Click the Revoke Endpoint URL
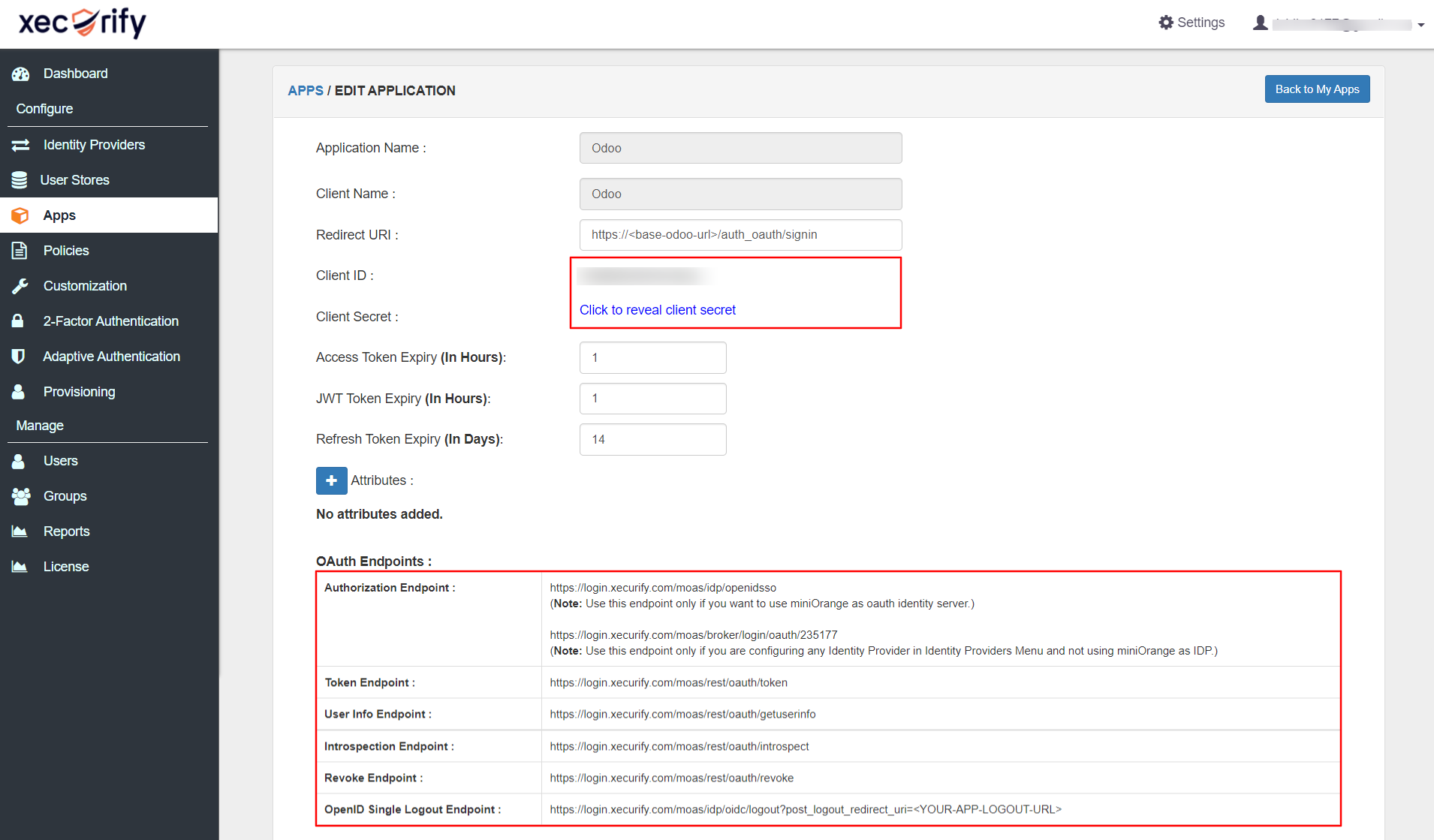The image size is (1434, 840). [x=671, y=778]
